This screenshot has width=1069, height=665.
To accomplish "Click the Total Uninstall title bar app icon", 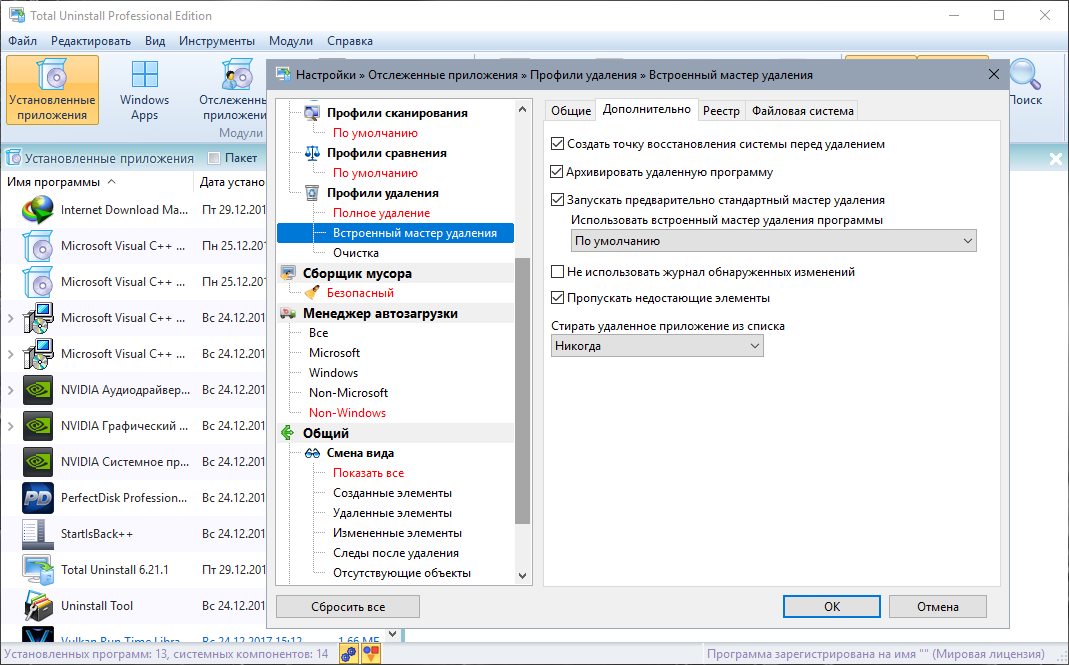I will click(x=16, y=15).
